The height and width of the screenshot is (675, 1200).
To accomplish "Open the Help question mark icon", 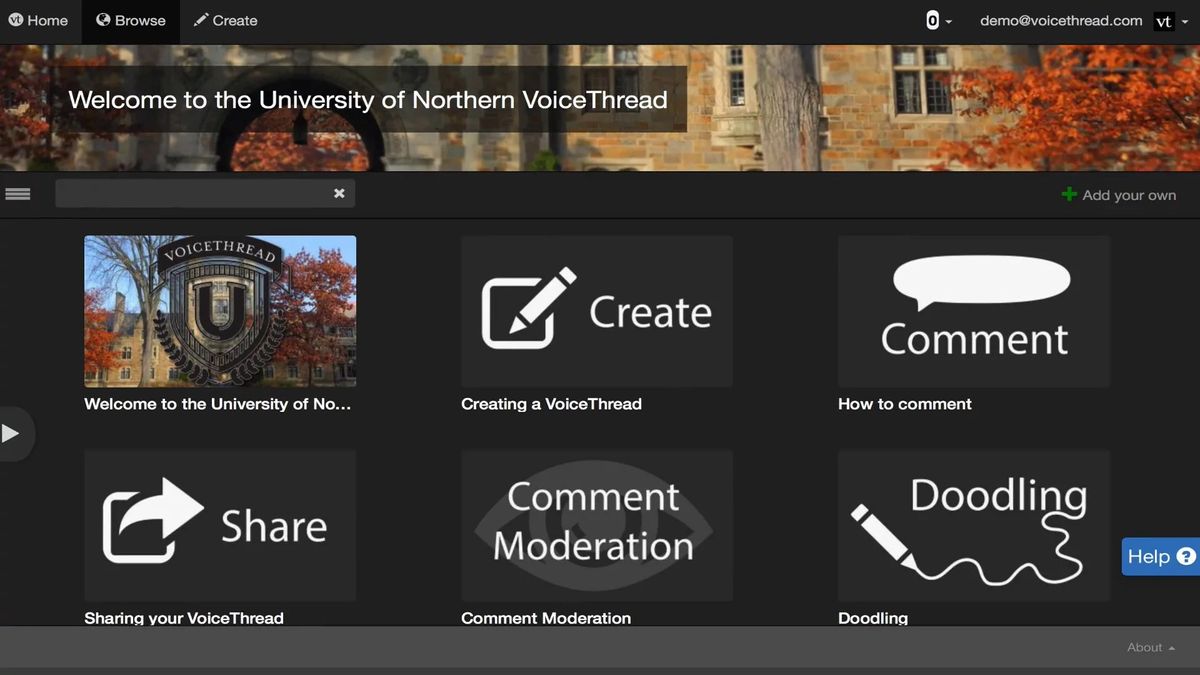I will (x=1186, y=556).
